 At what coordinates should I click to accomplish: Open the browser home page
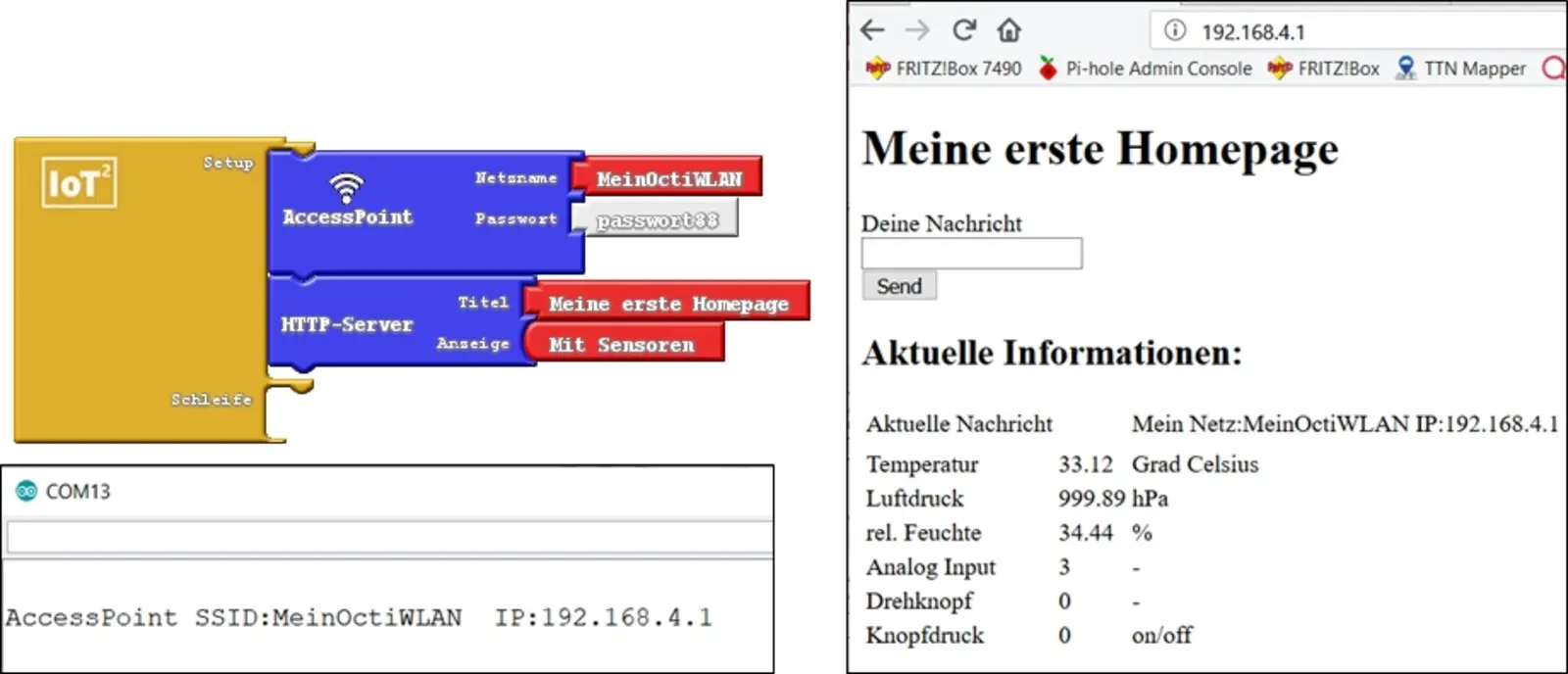point(1009,30)
